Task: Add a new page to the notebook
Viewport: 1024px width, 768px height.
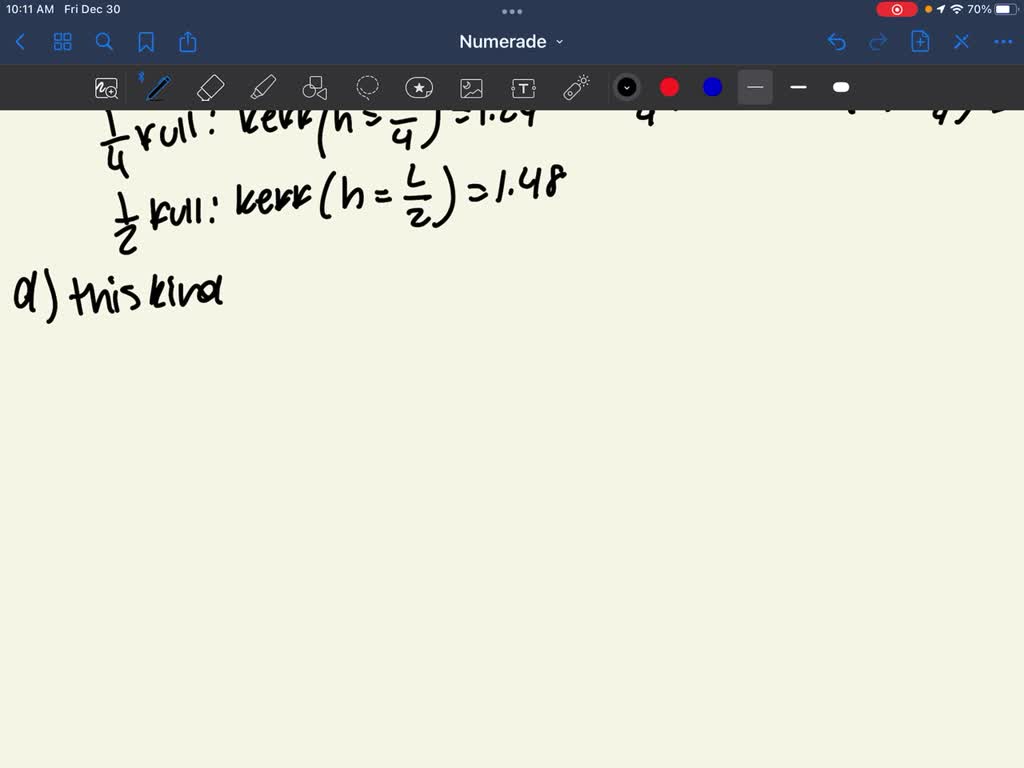Action: pos(920,42)
